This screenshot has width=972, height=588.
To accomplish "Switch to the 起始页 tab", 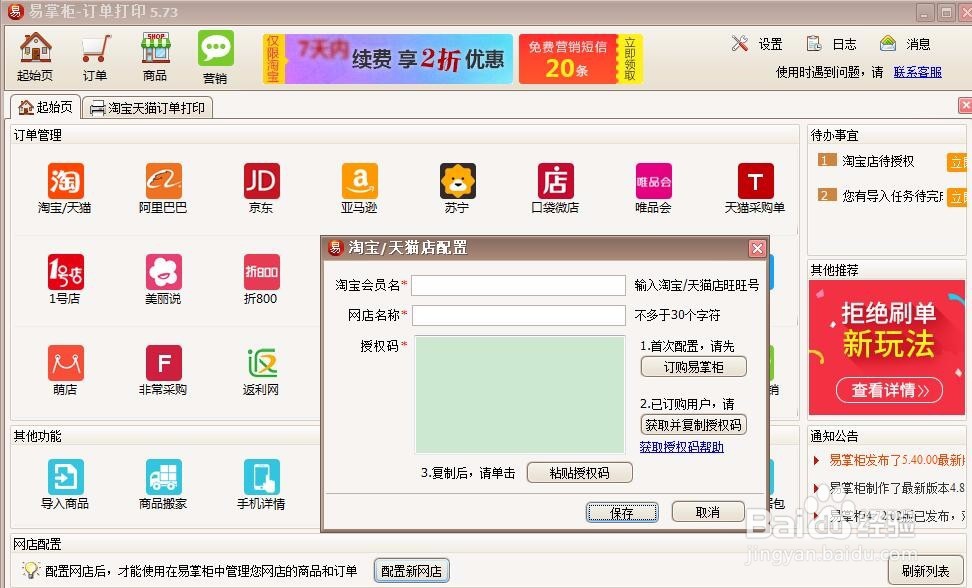I will 45,107.
